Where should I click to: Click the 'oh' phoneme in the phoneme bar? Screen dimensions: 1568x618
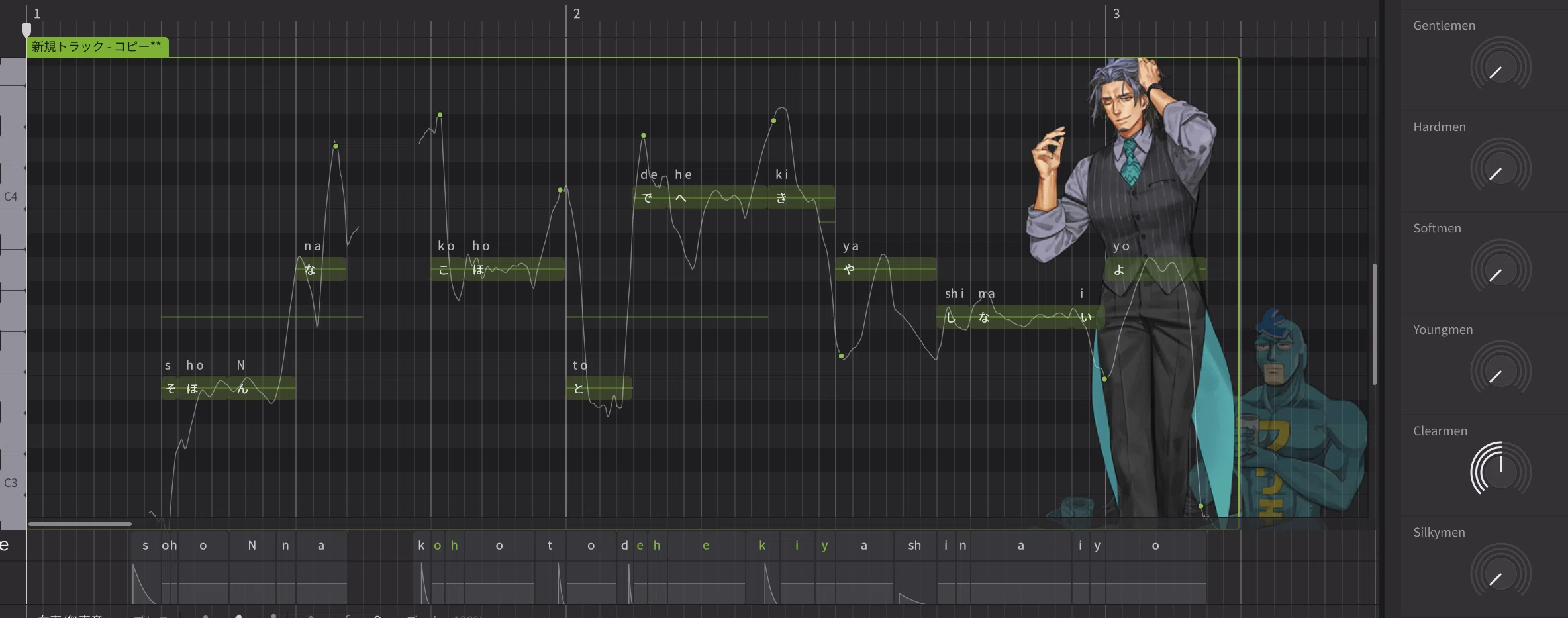(x=170, y=546)
